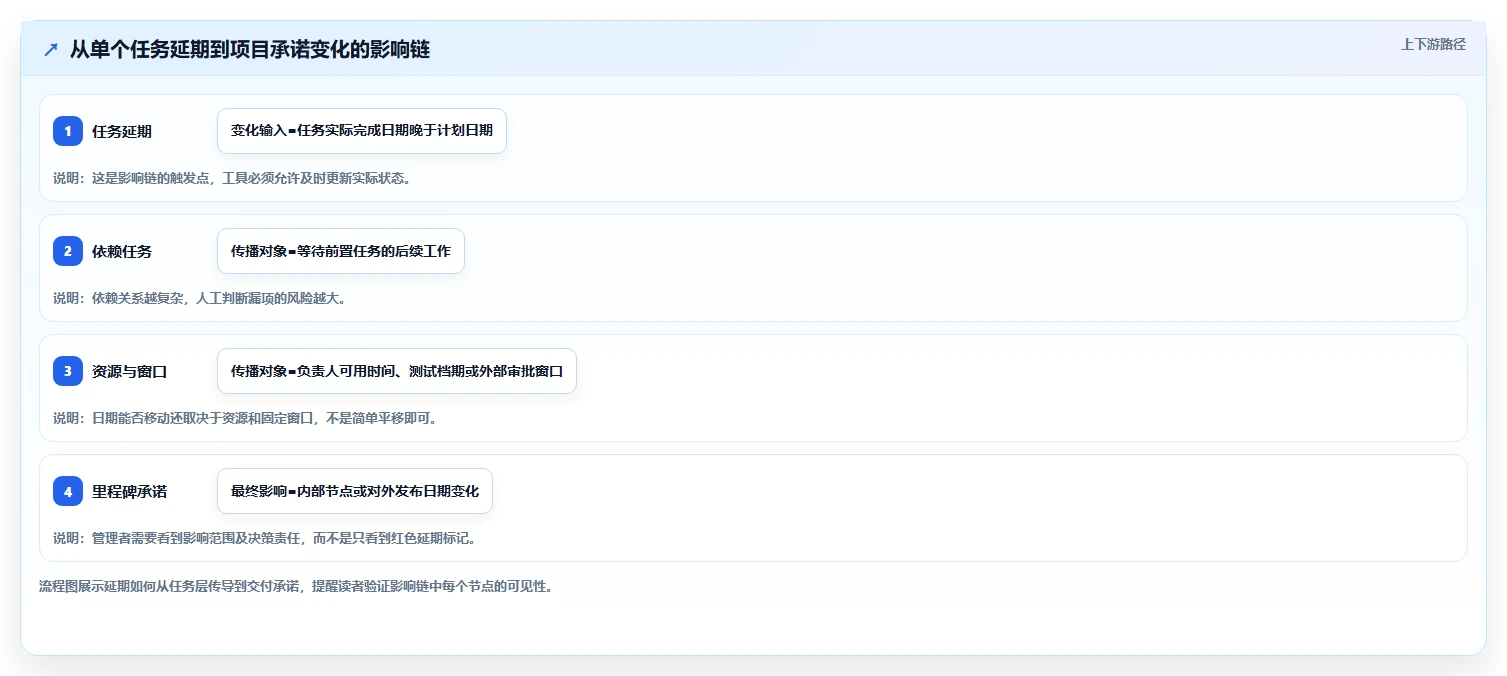The width and height of the screenshot is (1507, 676).
Task: Click the 里程碑承诺 step label
Action: [x=130, y=491]
